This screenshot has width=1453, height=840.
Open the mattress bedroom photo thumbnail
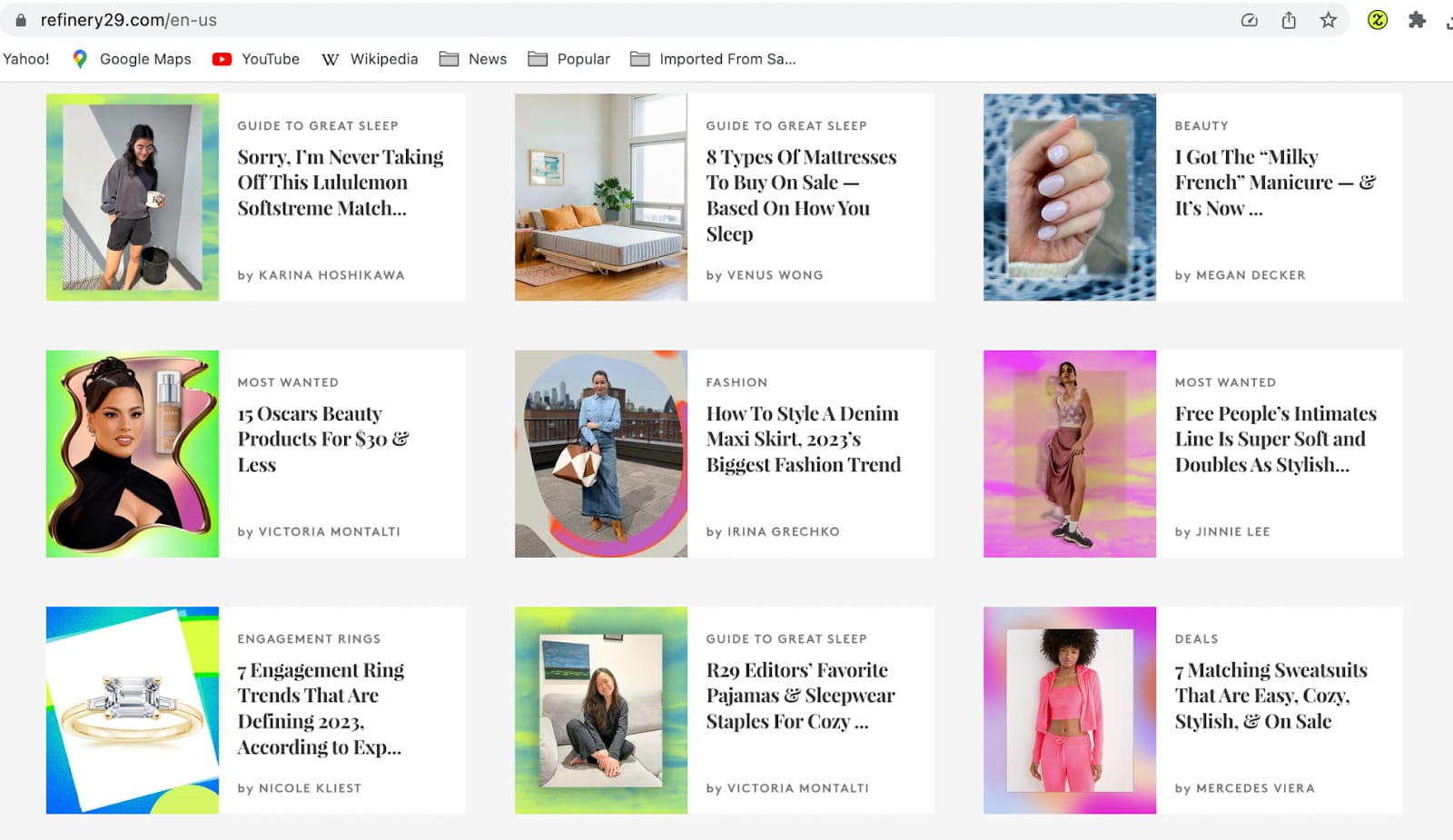pyautogui.click(x=601, y=197)
